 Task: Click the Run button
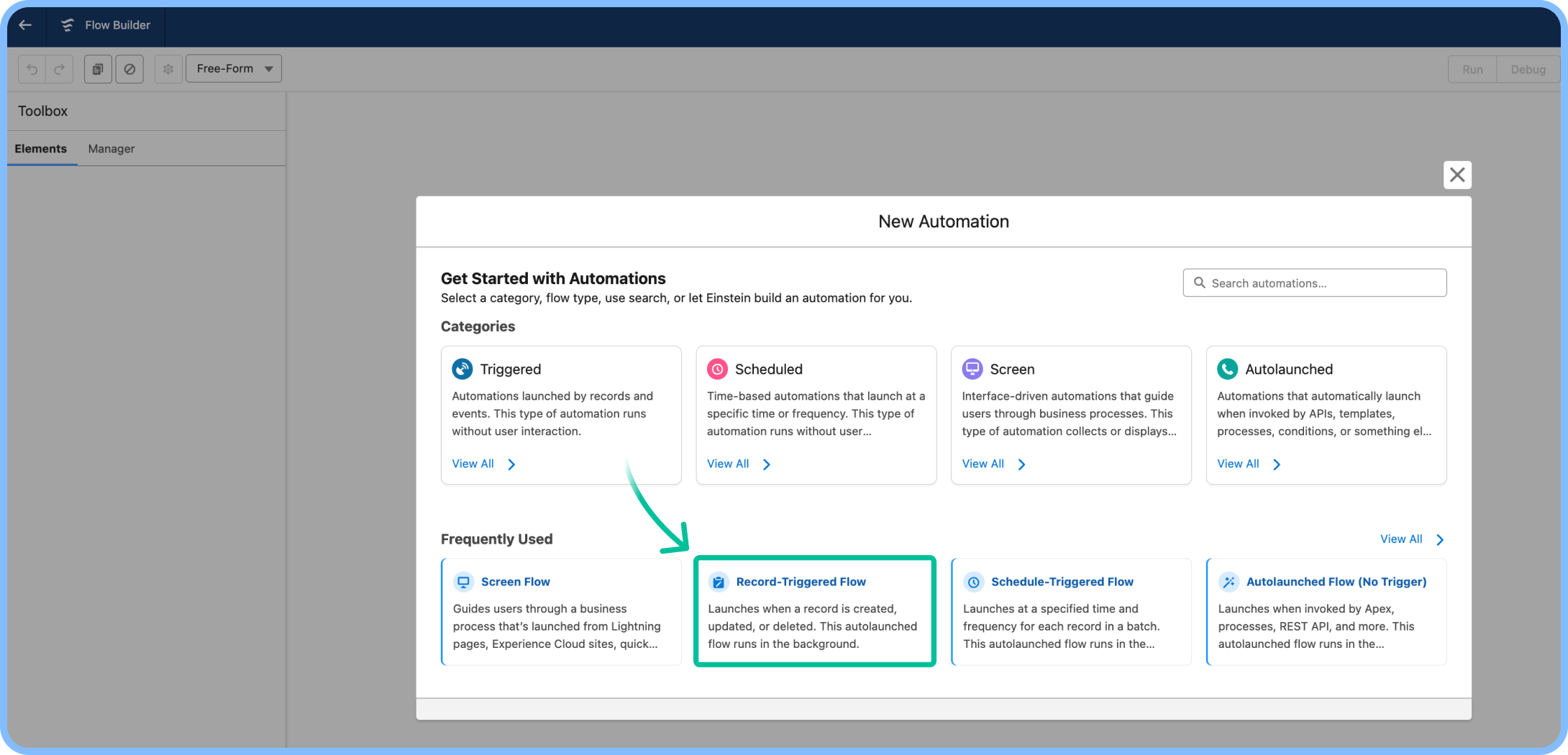[x=1472, y=70]
